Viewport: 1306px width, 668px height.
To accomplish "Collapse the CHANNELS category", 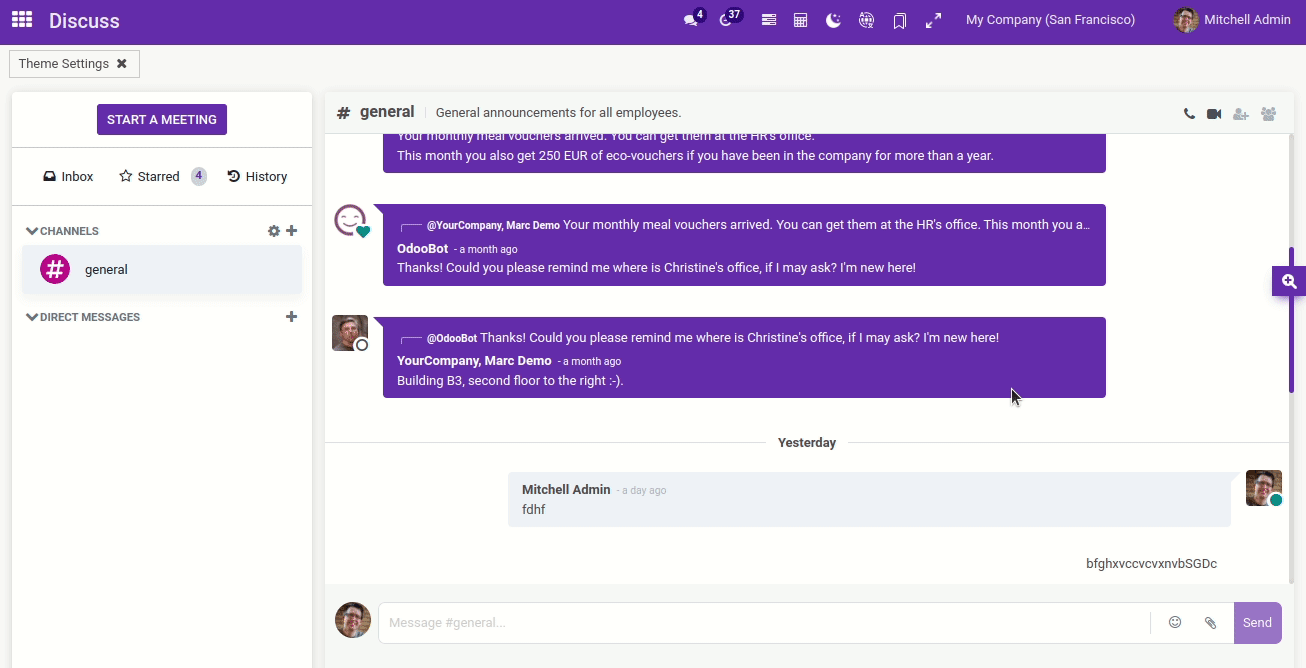I will pos(62,231).
